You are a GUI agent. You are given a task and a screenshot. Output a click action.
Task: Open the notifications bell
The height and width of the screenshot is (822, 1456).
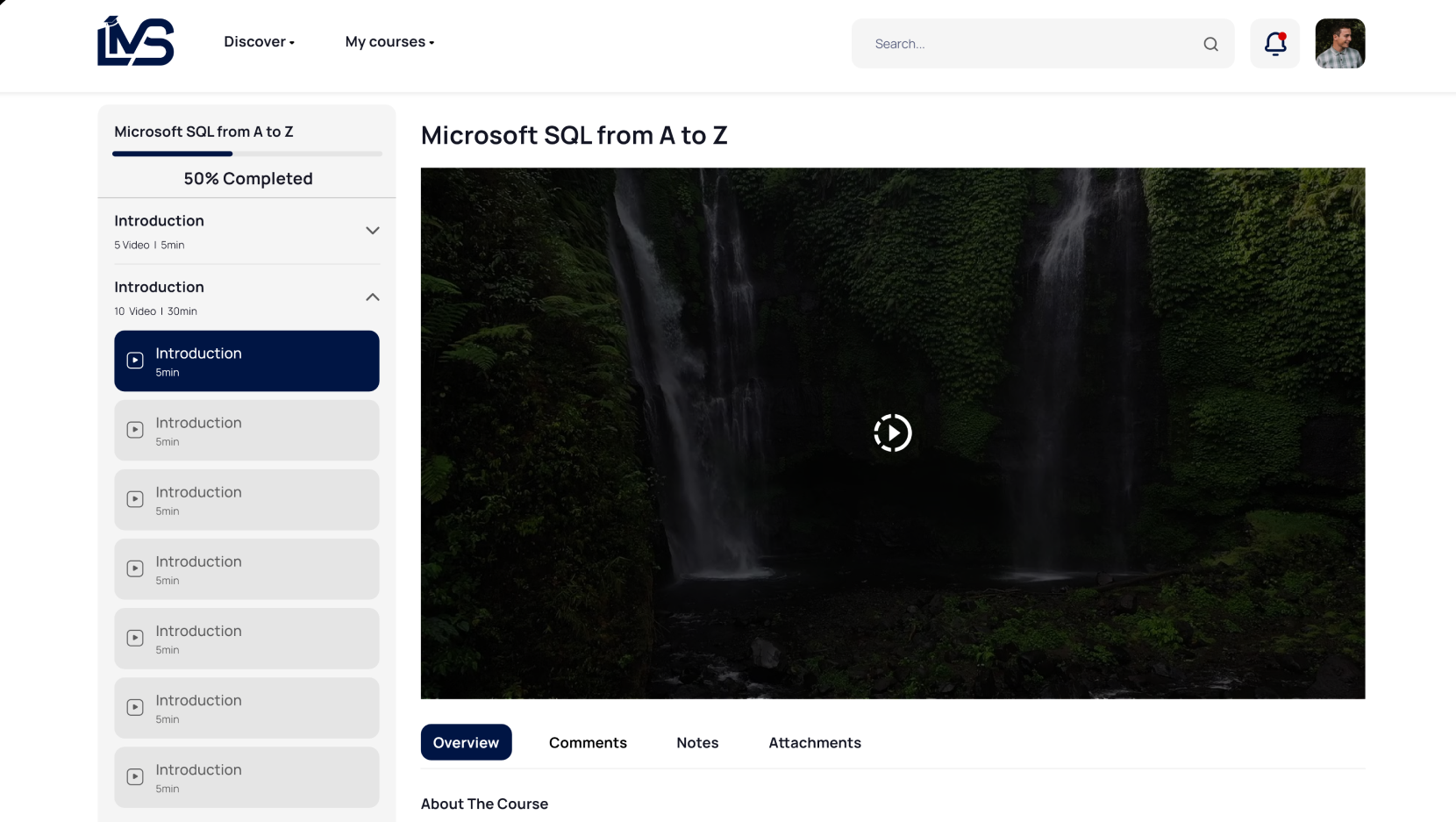(x=1274, y=43)
